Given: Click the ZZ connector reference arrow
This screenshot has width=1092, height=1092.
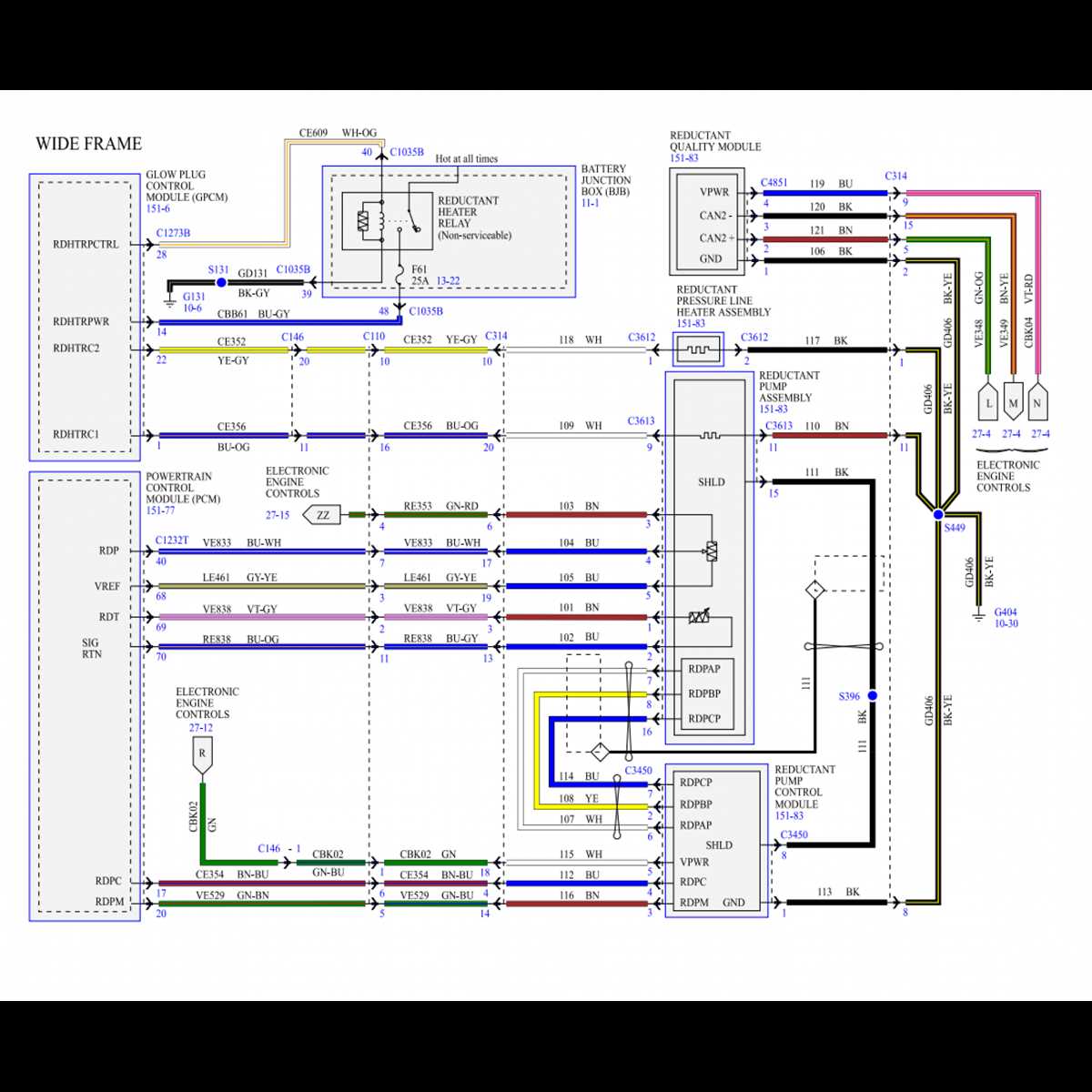Looking at the screenshot, I should pyautogui.click(x=321, y=515).
